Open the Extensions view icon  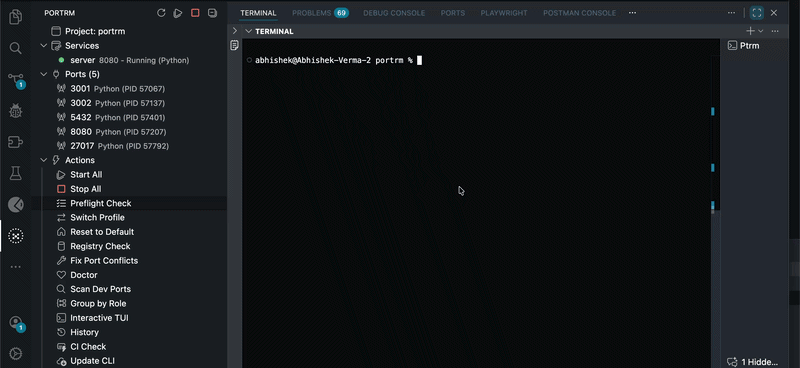pos(16,142)
